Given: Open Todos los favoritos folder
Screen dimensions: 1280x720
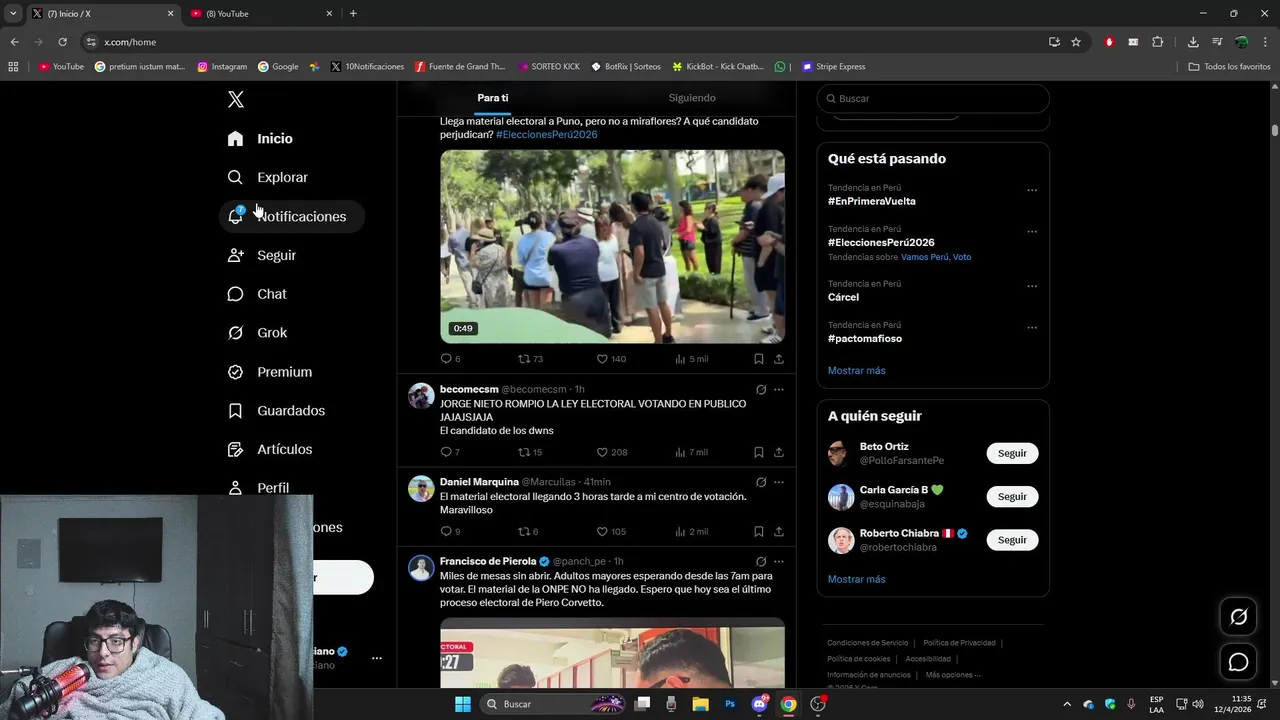Looking at the screenshot, I should tap(1229, 67).
